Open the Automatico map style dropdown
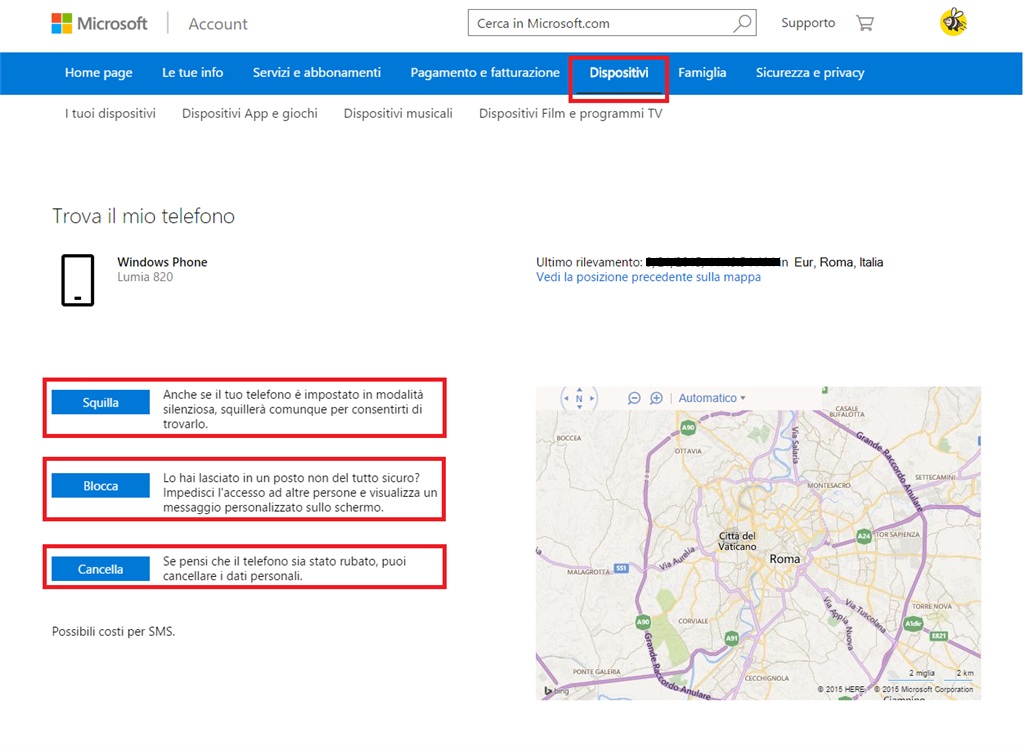This screenshot has height=750, width=1024. [712, 398]
